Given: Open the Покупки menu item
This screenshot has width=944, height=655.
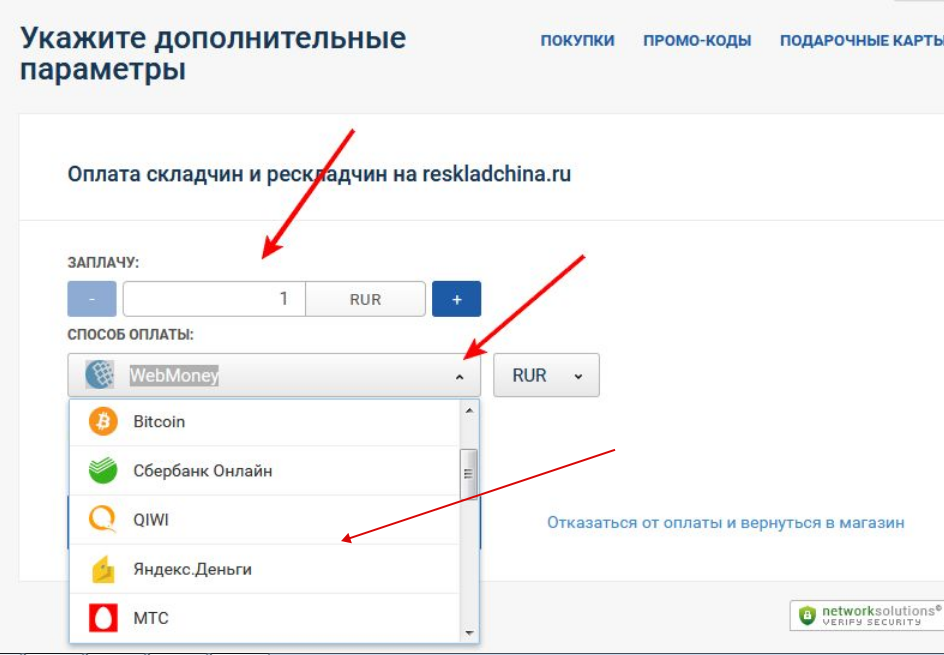Looking at the screenshot, I should pos(577,41).
